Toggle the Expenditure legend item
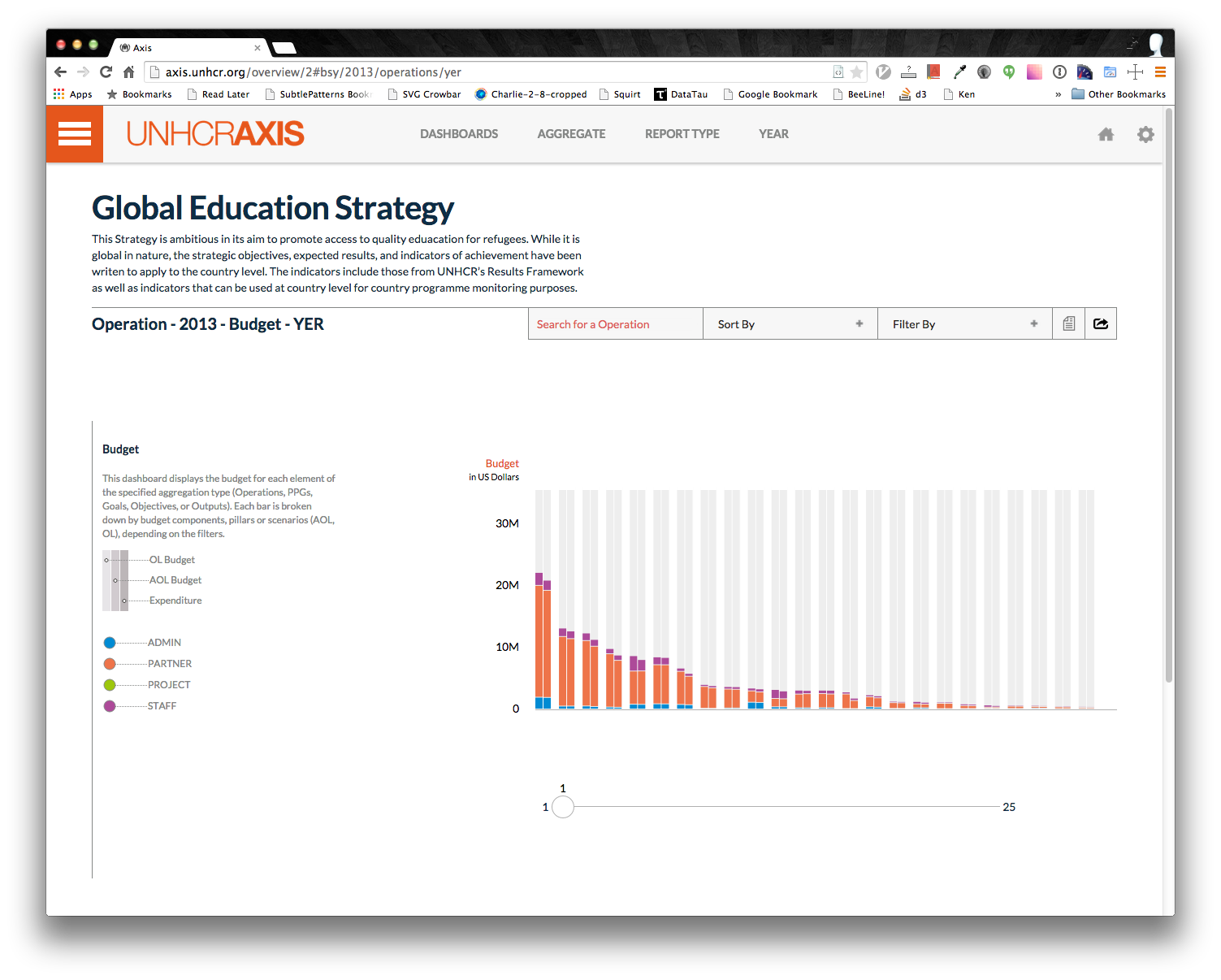The height and width of the screenshot is (980, 1221). coord(175,601)
